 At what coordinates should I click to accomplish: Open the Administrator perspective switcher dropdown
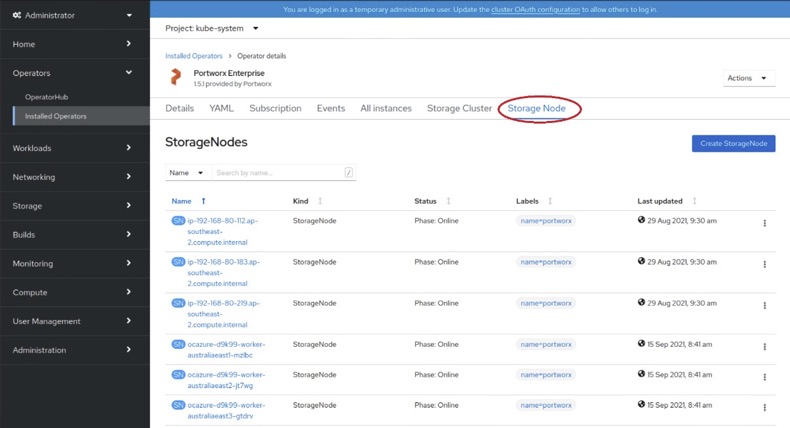[x=75, y=15]
